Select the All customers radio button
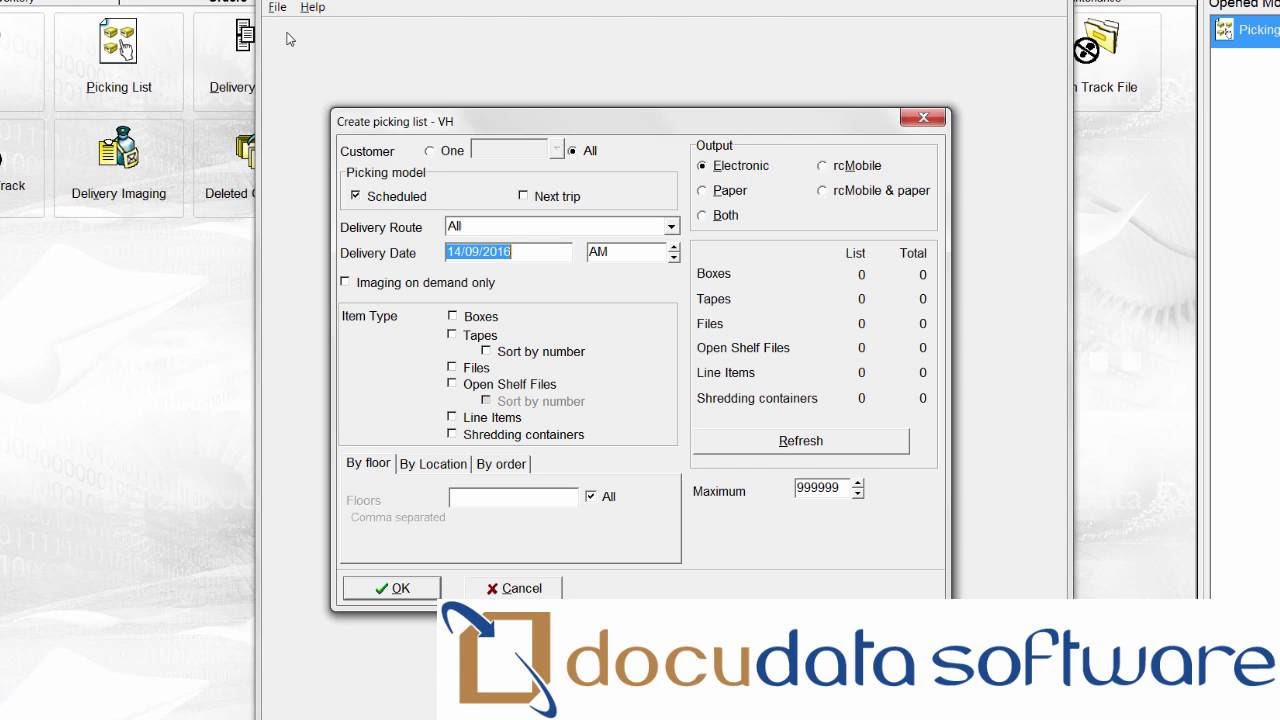 [572, 151]
